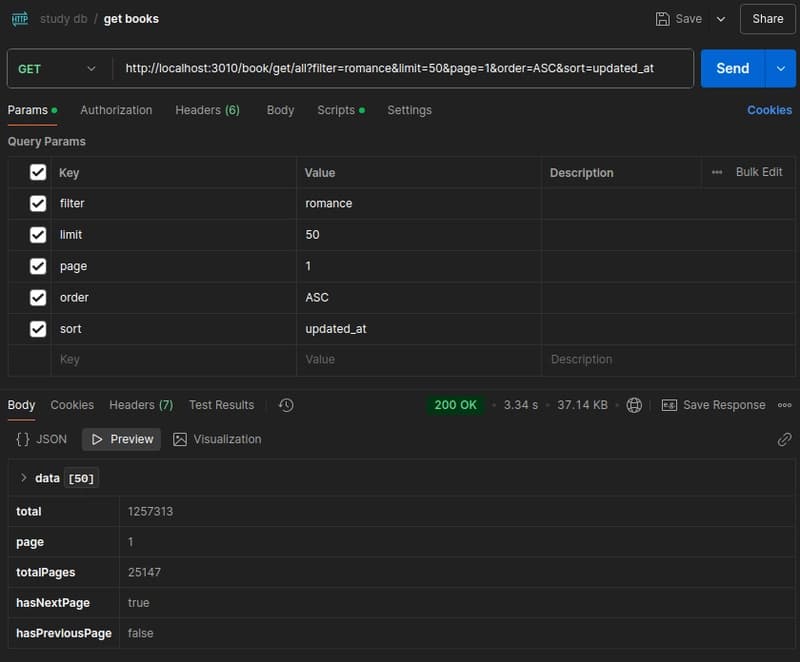800x662 pixels.
Task: Switch response view to JSON with braces icon
Action: coord(41,438)
